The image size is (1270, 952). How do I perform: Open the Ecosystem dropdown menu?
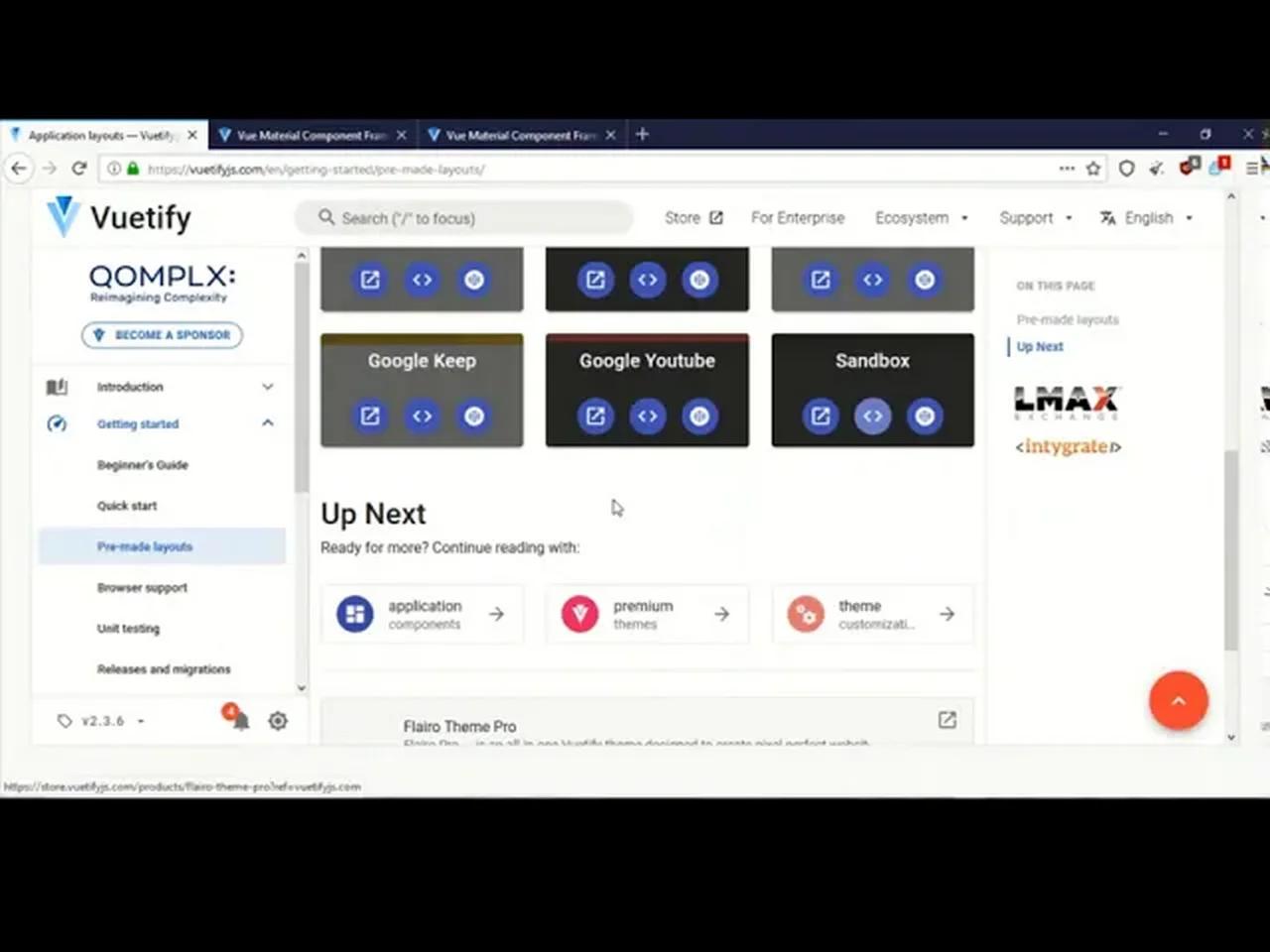922,218
